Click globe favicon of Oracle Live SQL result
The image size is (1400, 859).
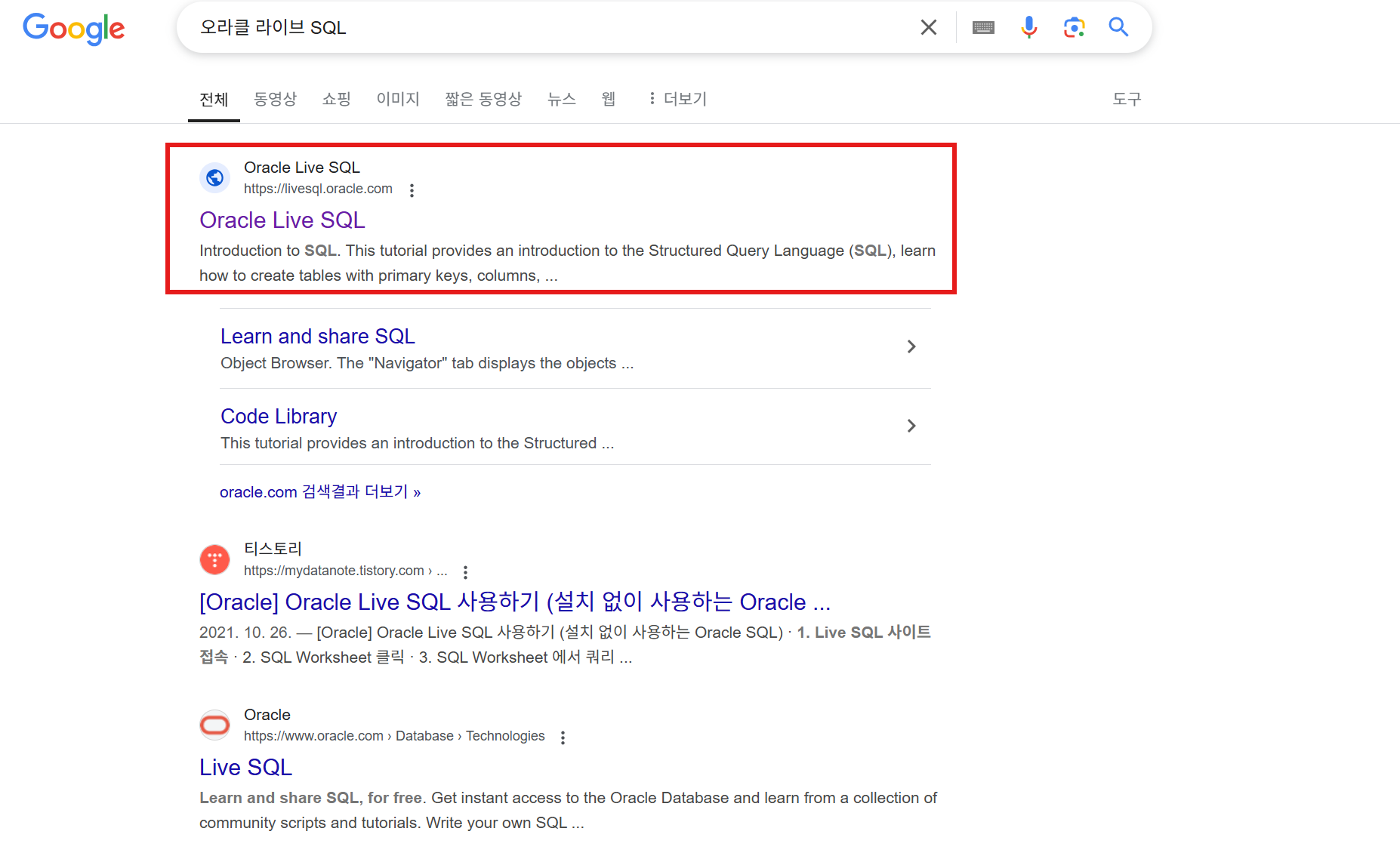tap(214, 177)
